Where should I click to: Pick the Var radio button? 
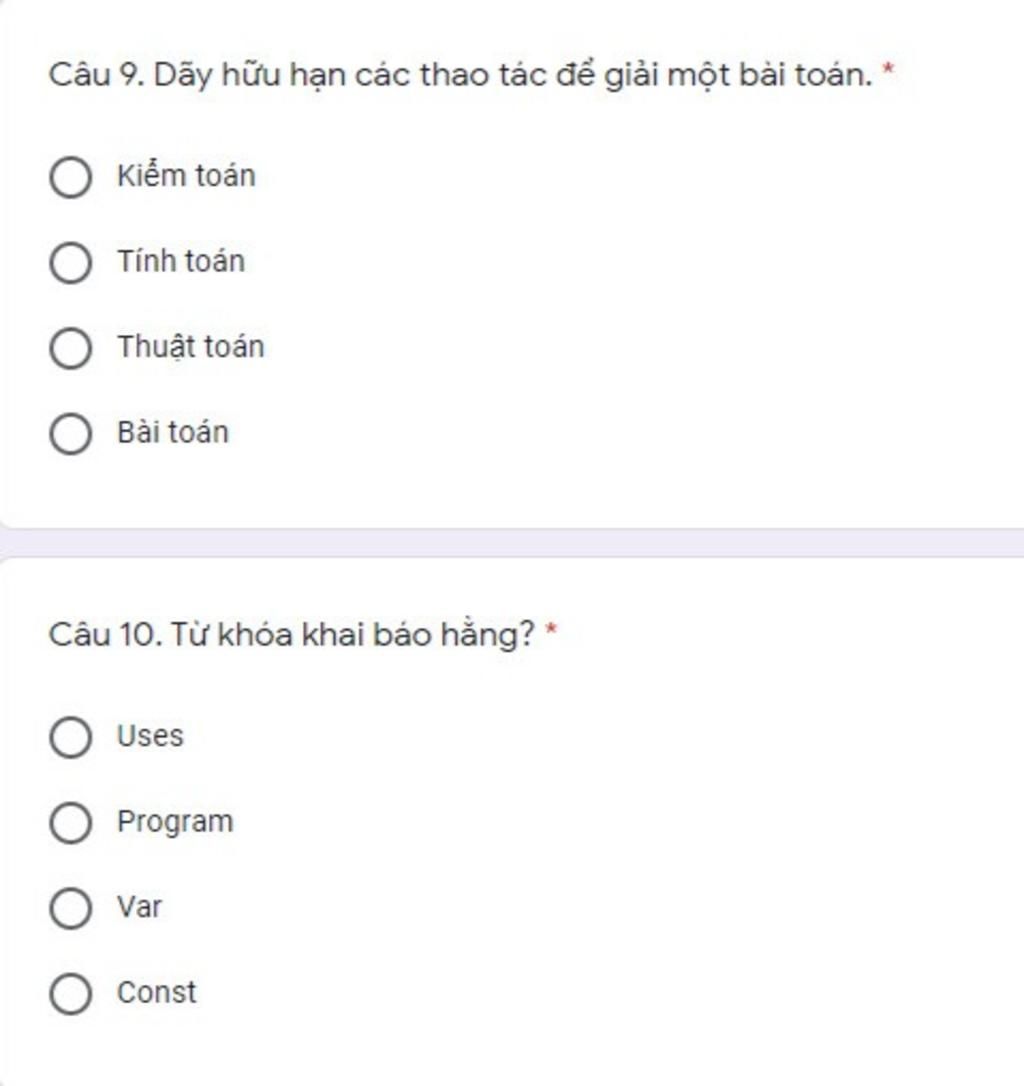(71, 908)
